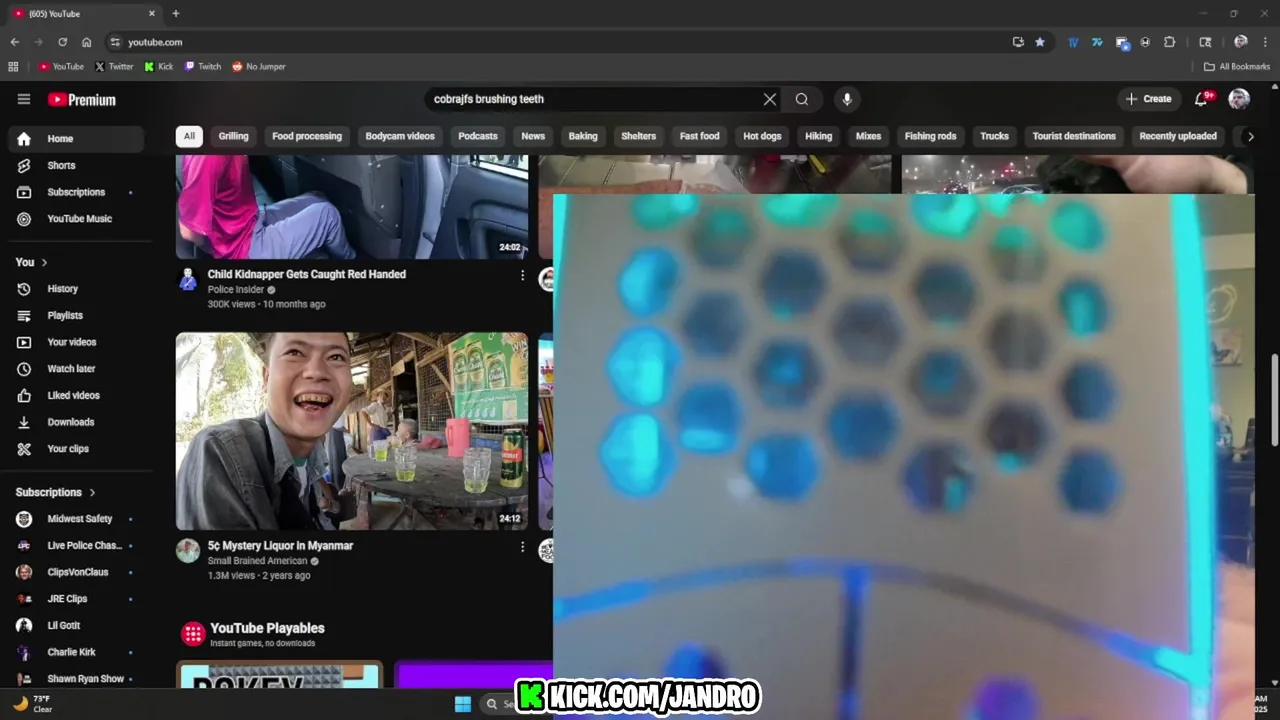This screenshot has height=720, width=1280.
Task: Open the JRE Clips subscription channel
Action: (76, 599)
